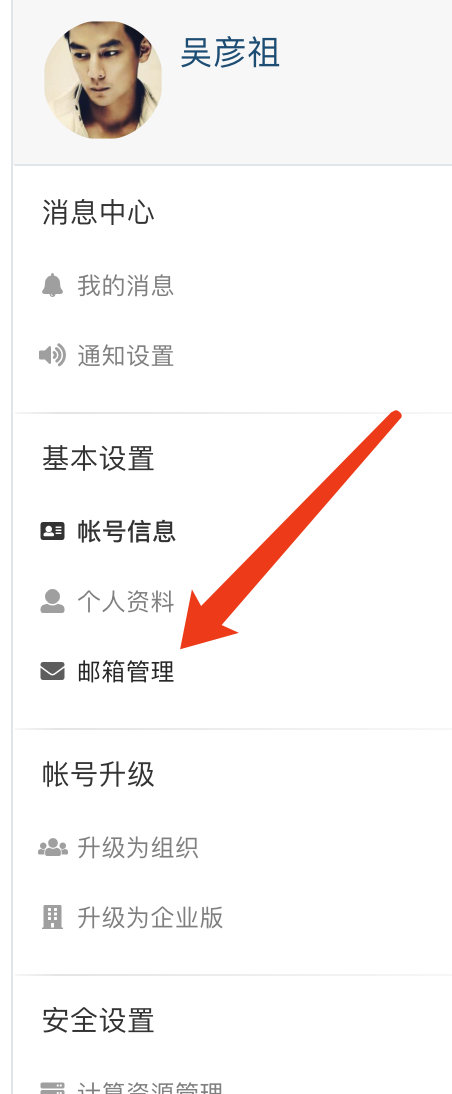Click the 帐号升级 section heading
The width and height of the screenshot is (452, 1094).
pos(98,774)
